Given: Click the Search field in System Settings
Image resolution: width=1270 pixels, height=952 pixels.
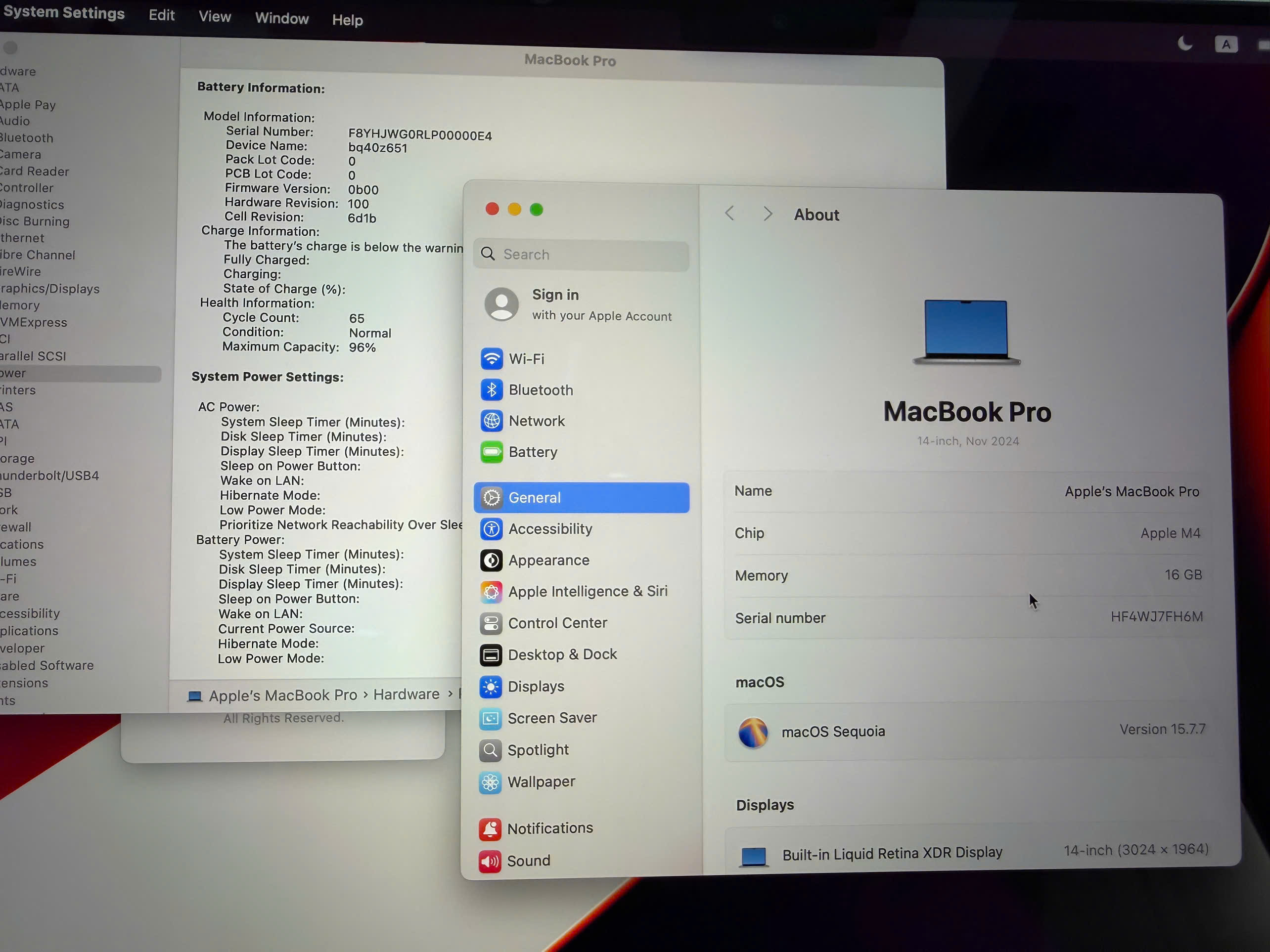Looking at the screenshot, I should coord(581,254).
